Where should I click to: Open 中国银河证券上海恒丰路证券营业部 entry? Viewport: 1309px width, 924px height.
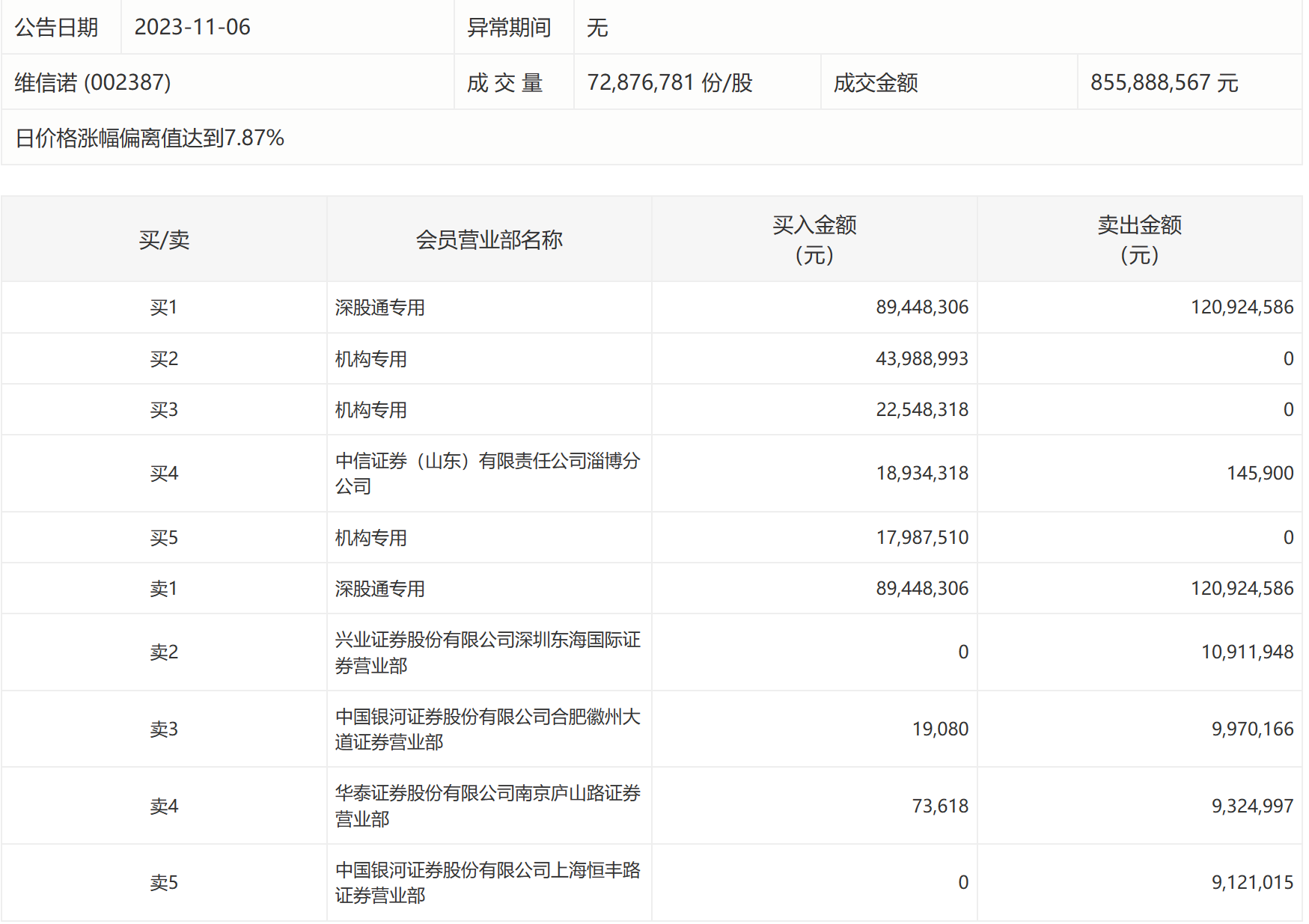[487, 883]
